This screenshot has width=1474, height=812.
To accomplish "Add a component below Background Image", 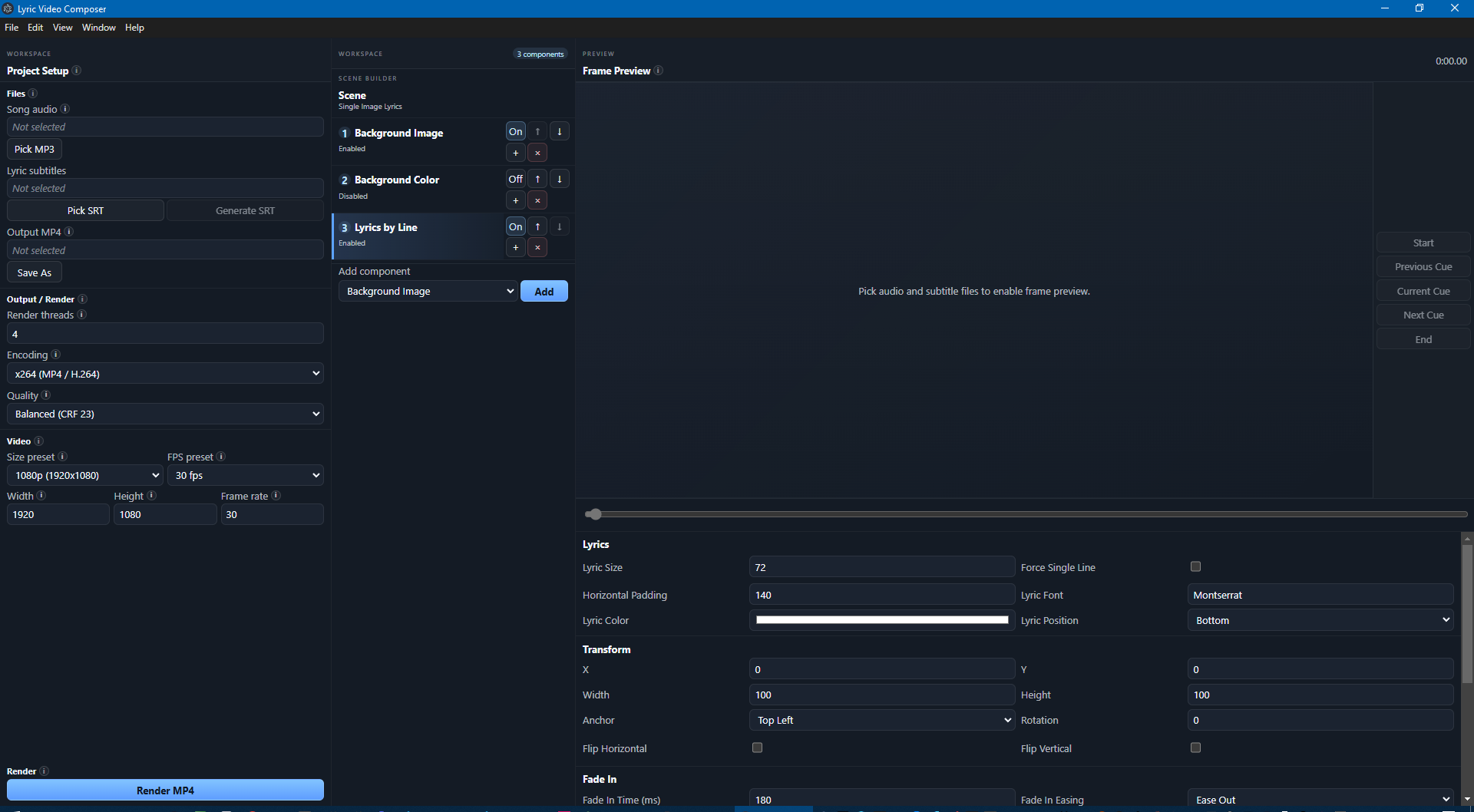I will click(515, 153).
